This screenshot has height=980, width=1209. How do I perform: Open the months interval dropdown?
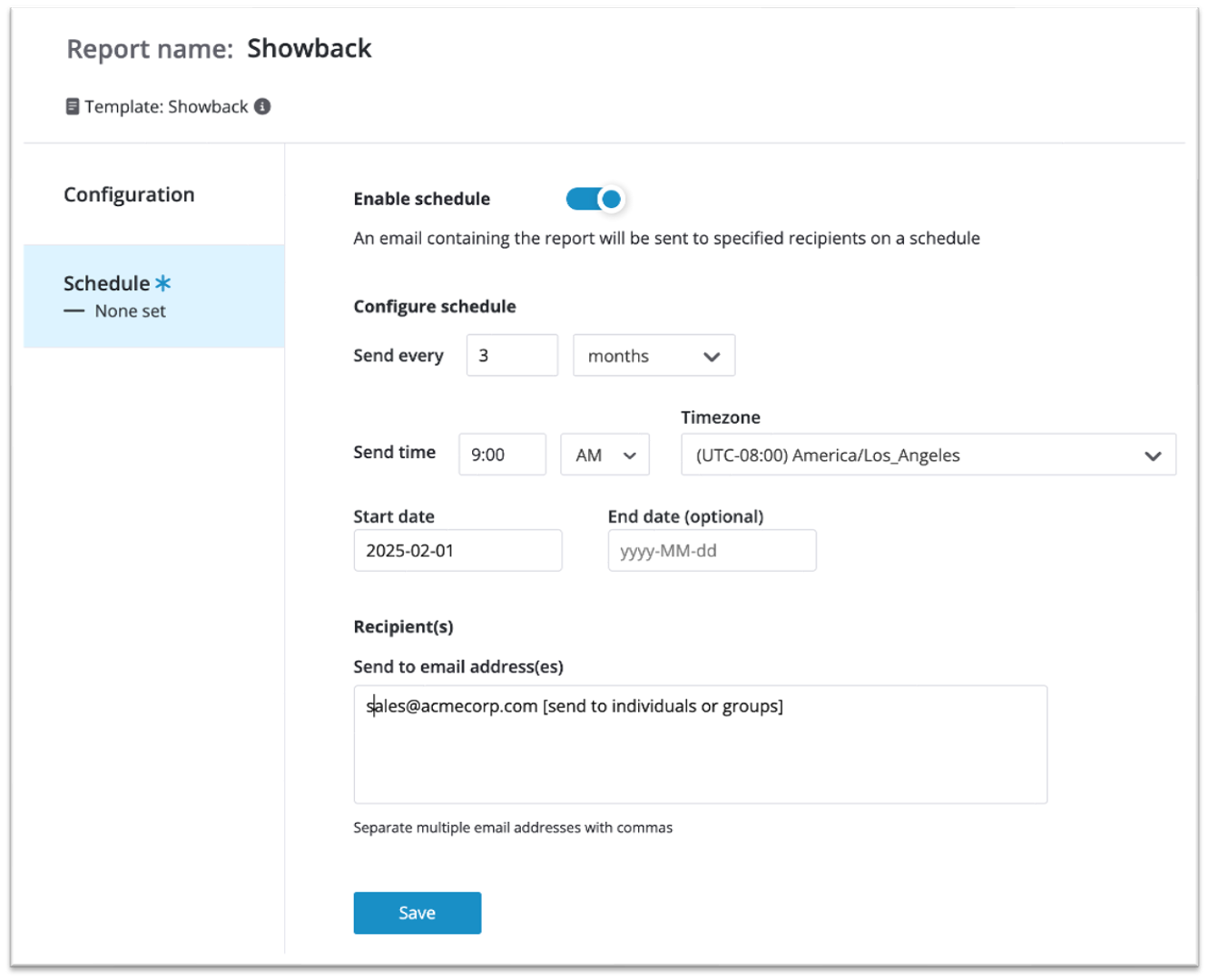654,356
